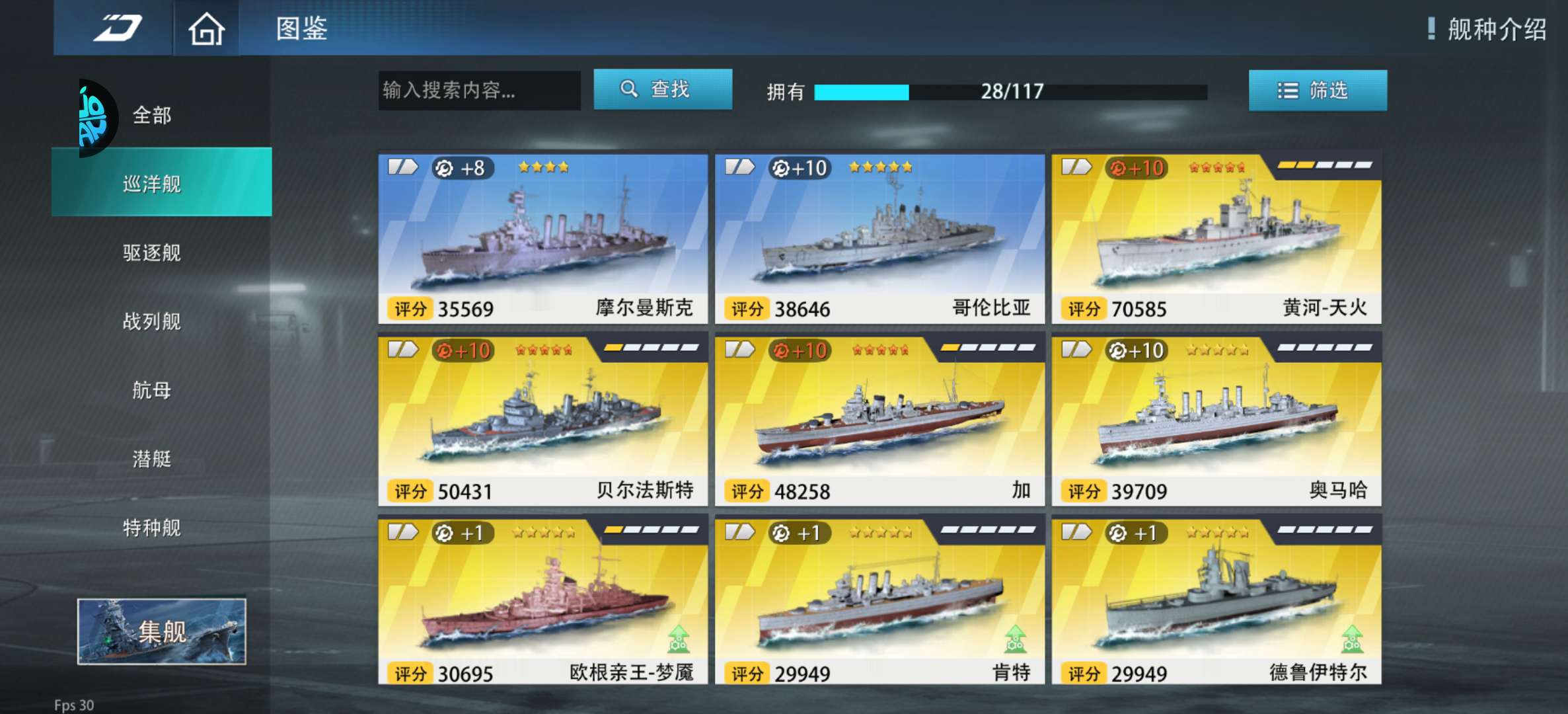Click the green upgrade arrow on 欧根亲王-梦魇
1568x714 pixels.
[679, 639]
